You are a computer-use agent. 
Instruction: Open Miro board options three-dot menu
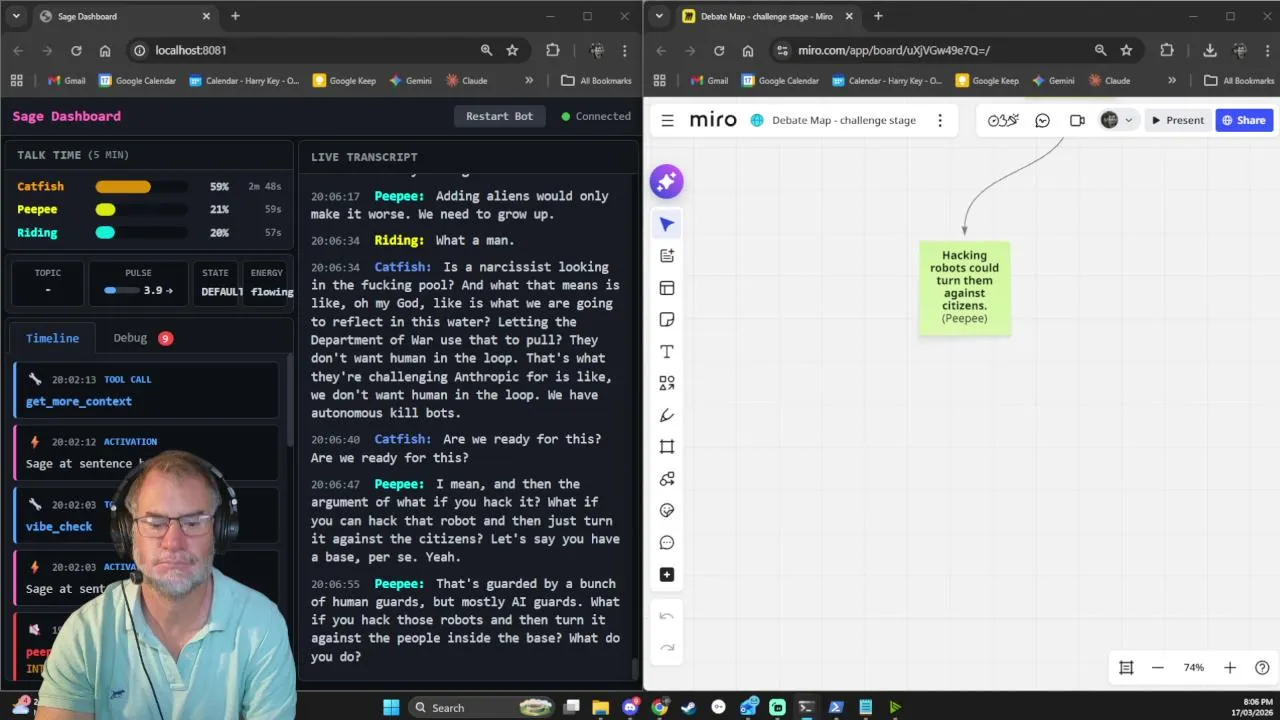point(939,120)
